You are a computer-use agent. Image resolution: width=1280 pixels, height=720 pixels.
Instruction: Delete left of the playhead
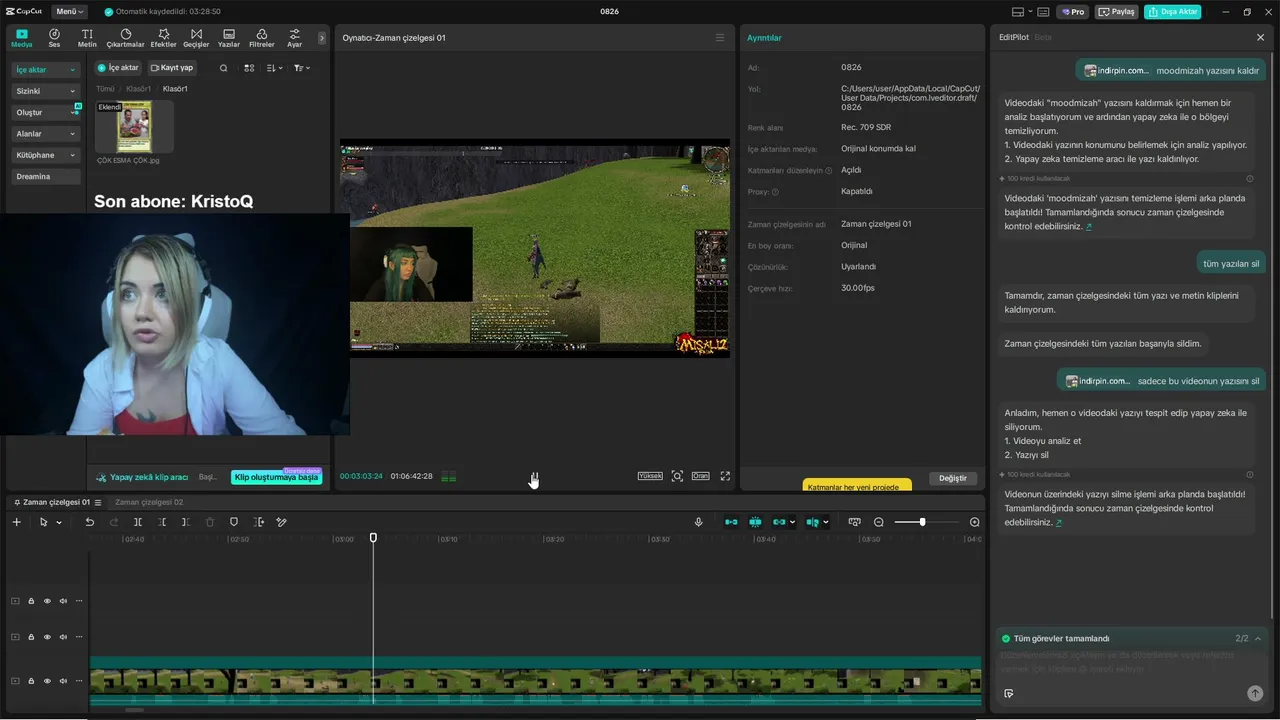click(162, 522)
